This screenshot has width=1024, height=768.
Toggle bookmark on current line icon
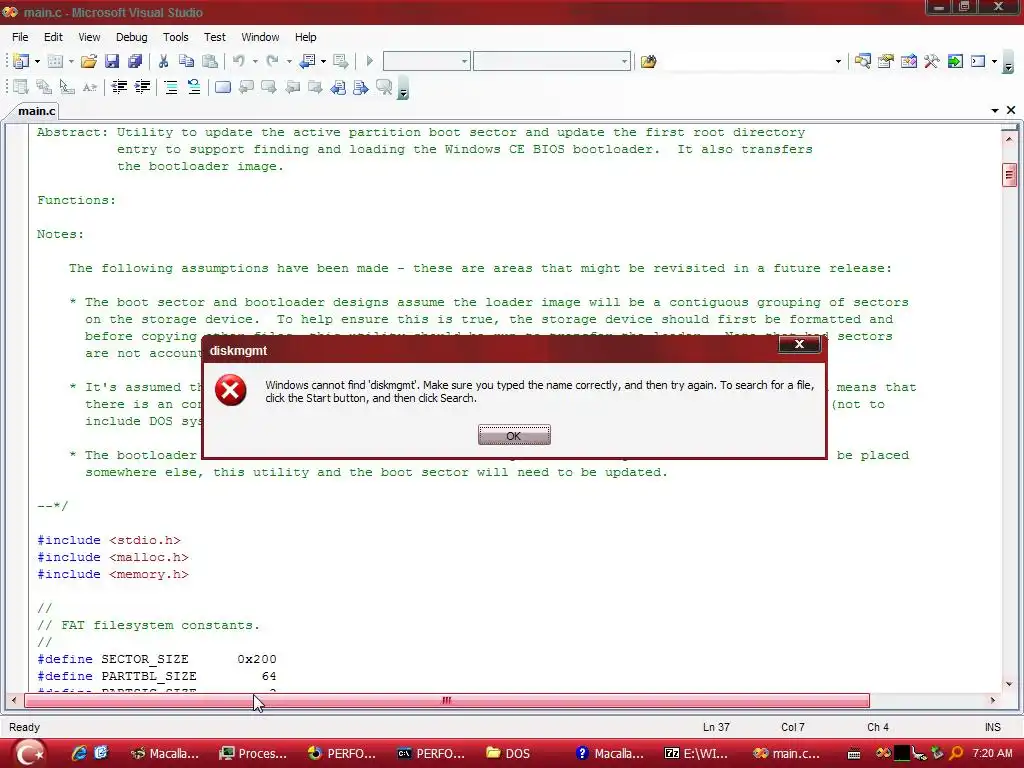tap(223, 87)
